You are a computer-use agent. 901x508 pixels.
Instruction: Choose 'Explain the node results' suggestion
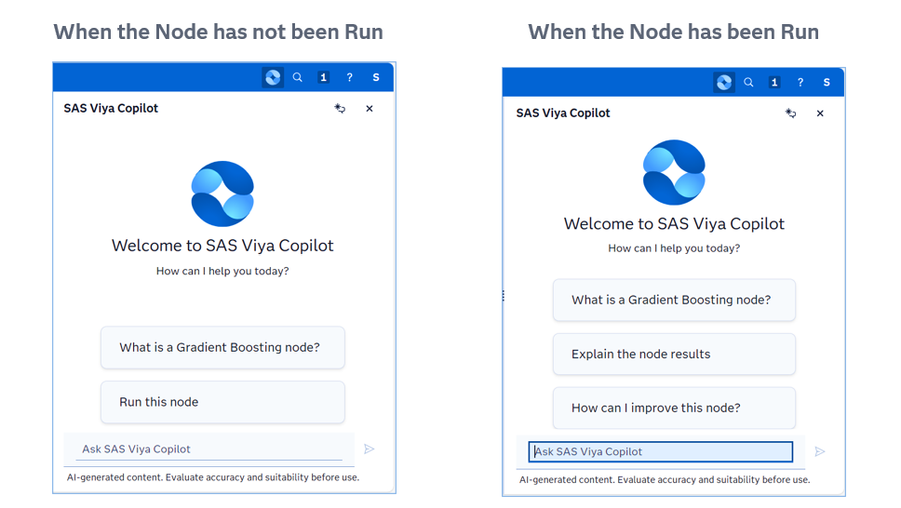click(674, 354)
